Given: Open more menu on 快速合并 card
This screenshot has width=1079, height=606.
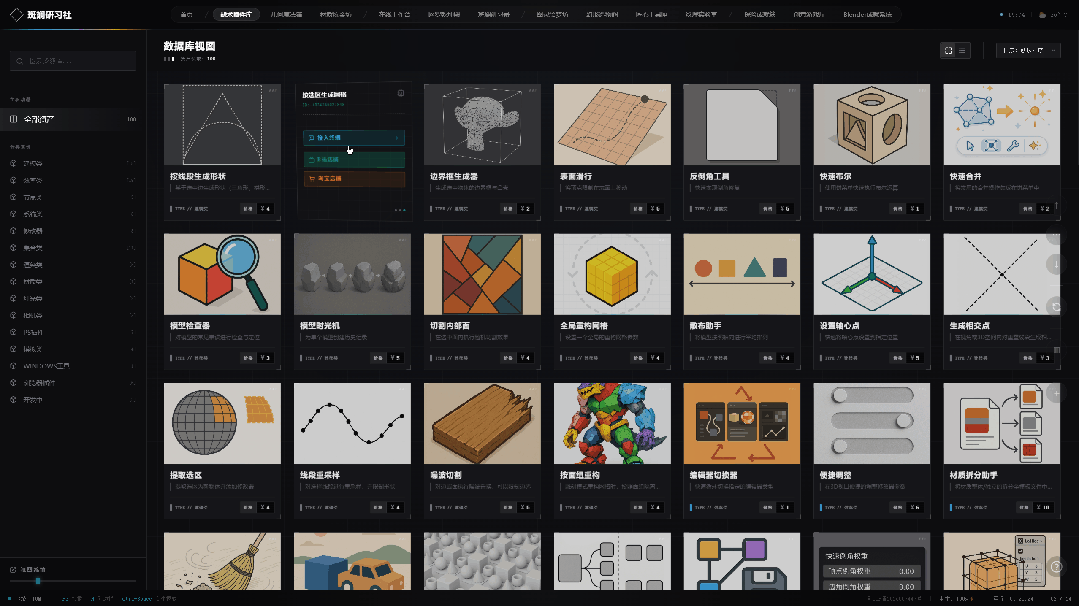Looking at the screenshot, I should 1052,90.
